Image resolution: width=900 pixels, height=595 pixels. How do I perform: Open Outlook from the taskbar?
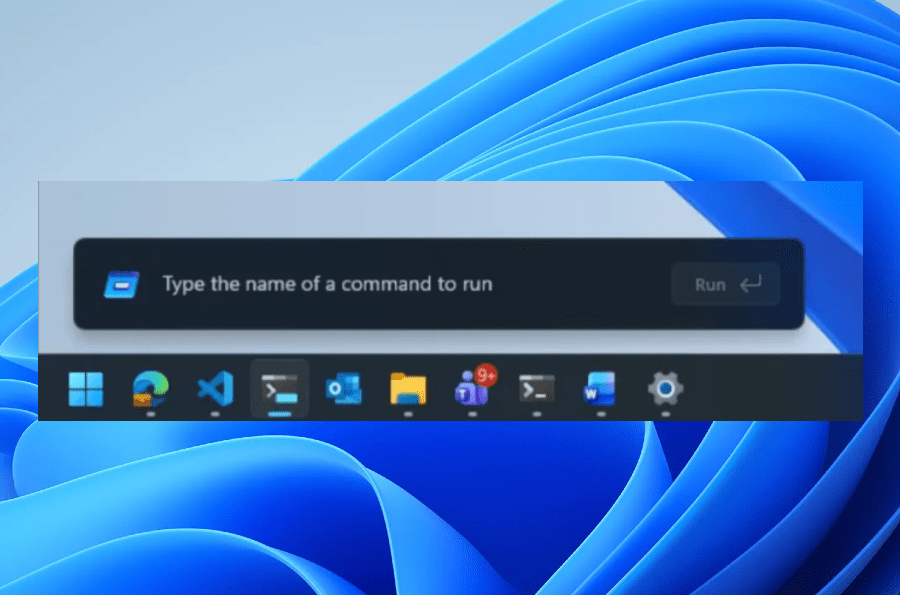(x=344, y=389)
